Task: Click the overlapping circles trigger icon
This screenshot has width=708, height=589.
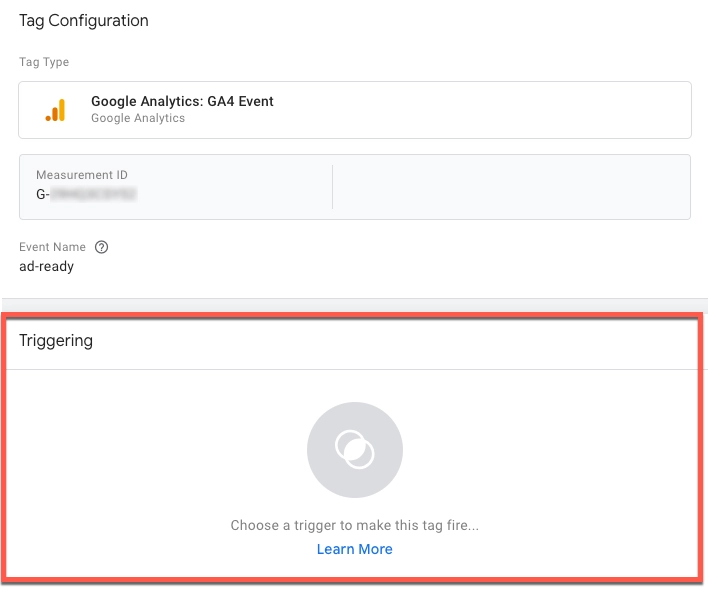Action: point(354,450)
